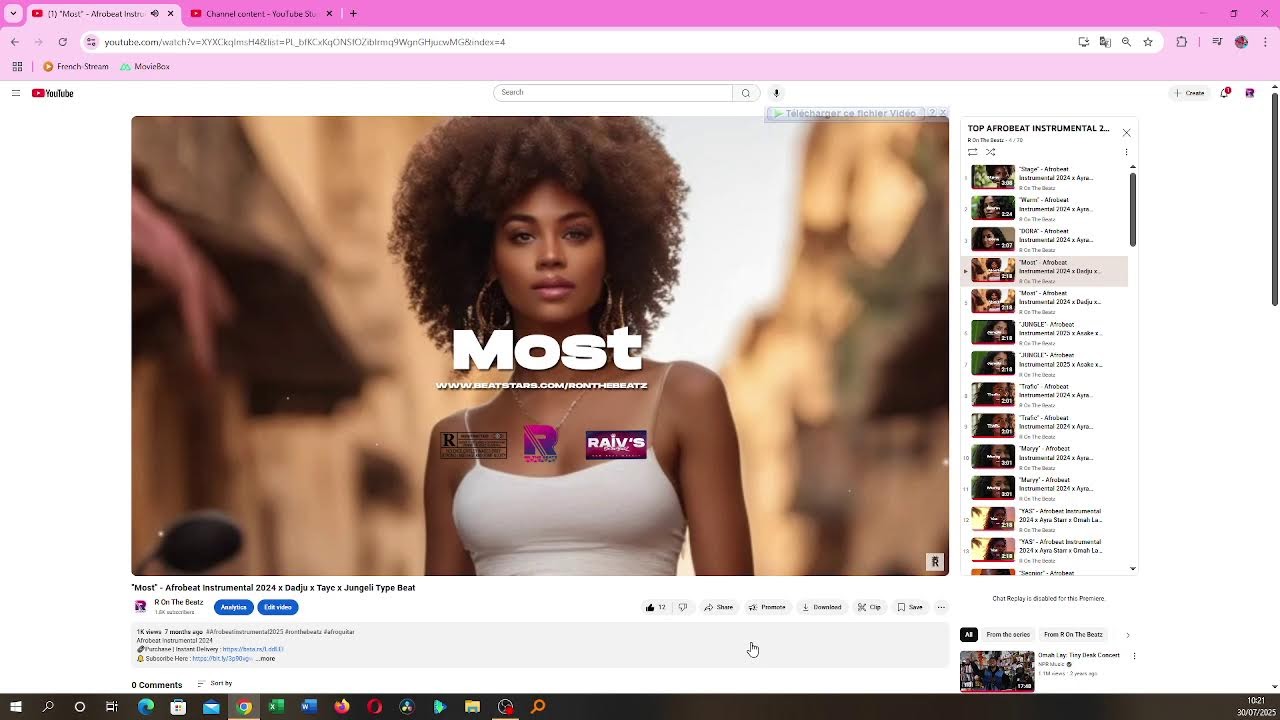
Task: Switch to Channel content YouTube Studio tab
Action: (261, 14)
